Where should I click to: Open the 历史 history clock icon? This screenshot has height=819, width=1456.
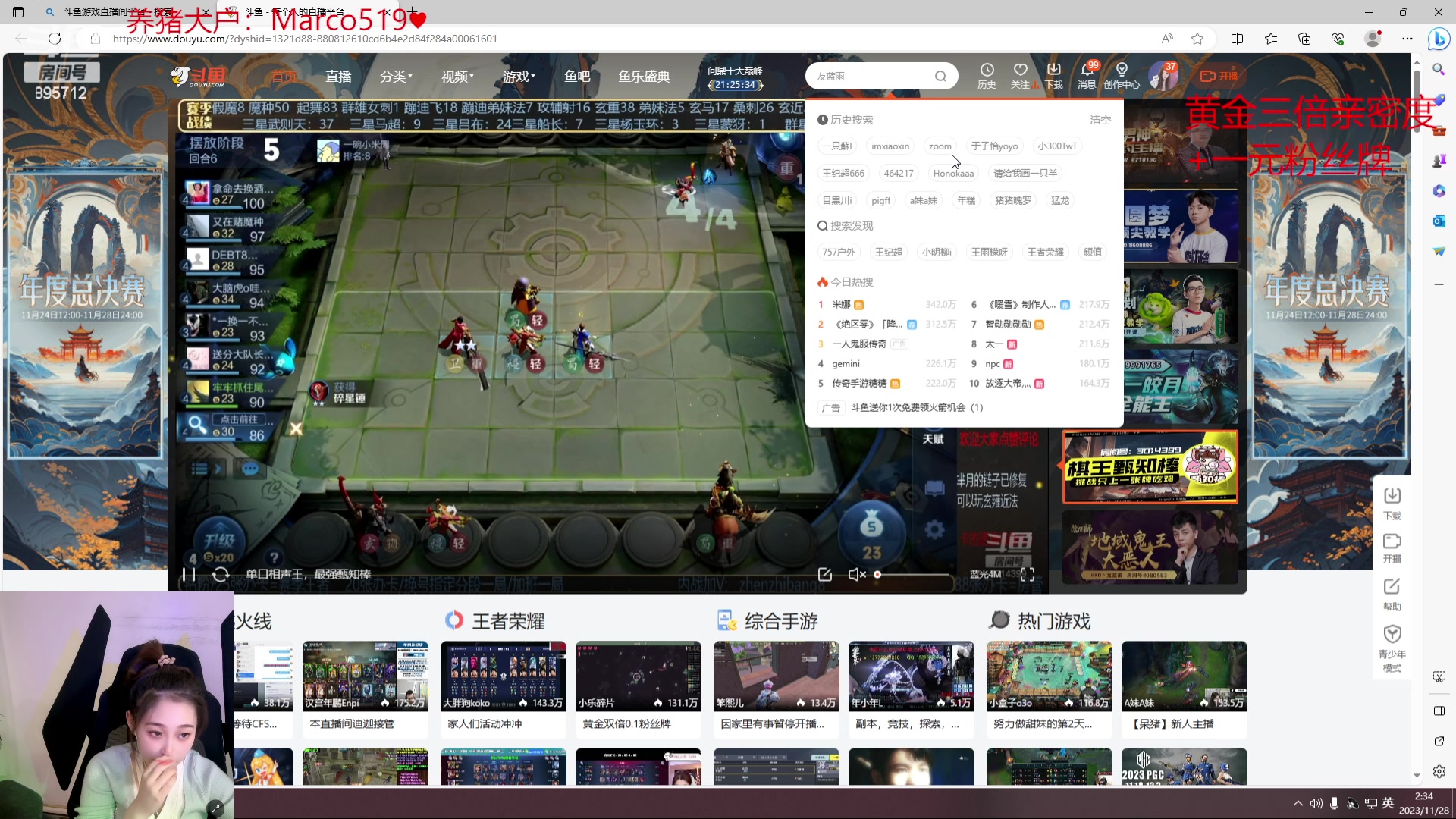point(987,70)
